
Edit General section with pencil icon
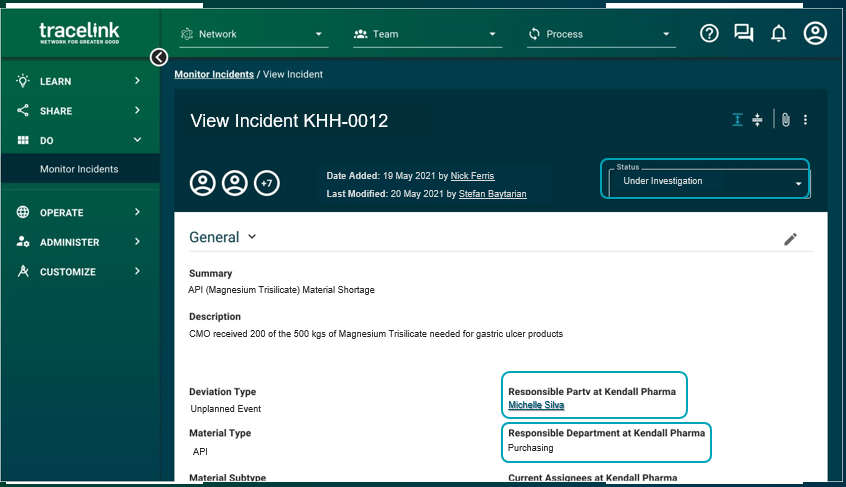[790, 239]
